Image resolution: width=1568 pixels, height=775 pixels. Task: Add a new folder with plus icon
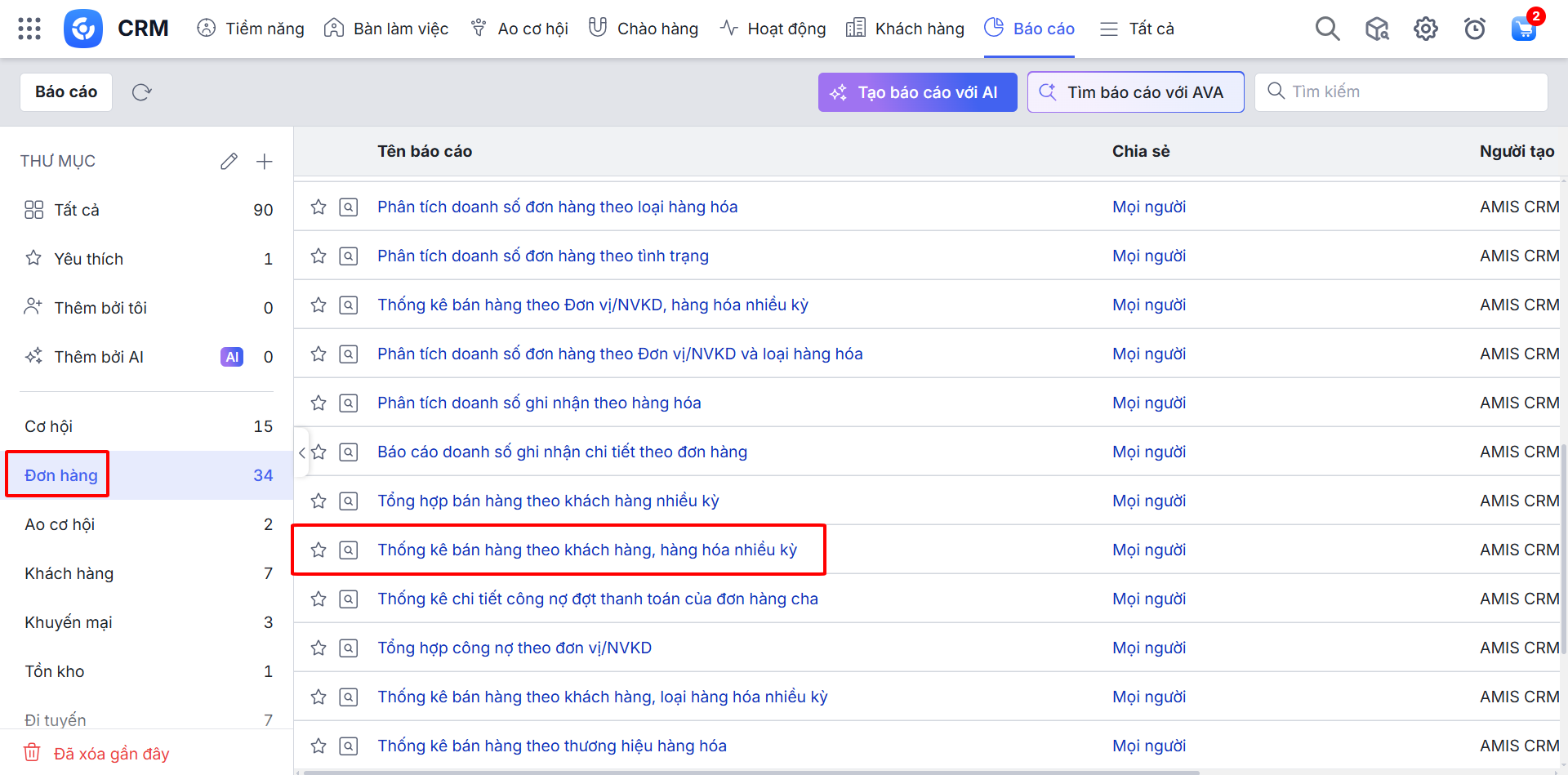[x=264, y=162]
